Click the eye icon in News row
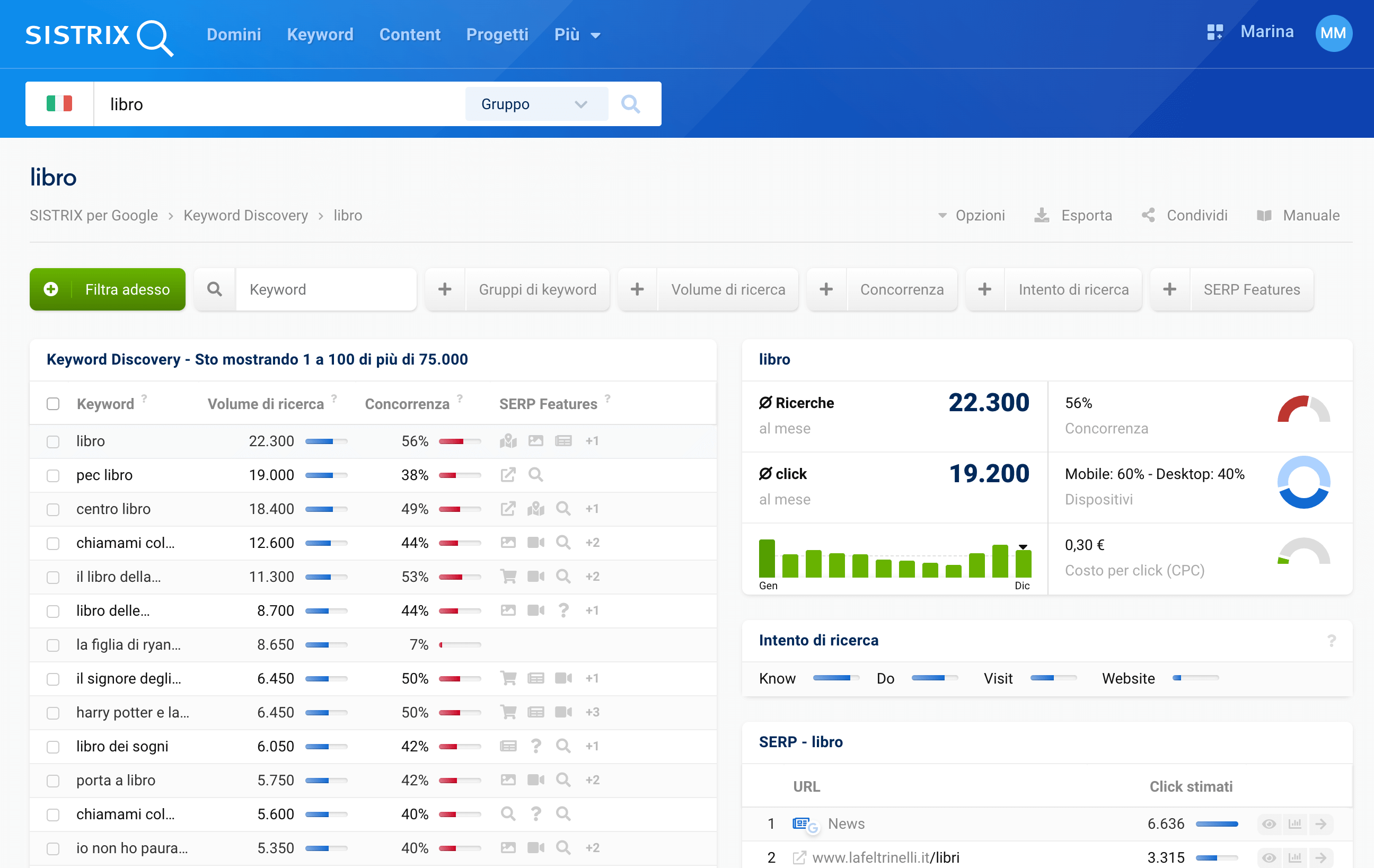Image resolution: width=1374 pixels, height=868 pixels. coord(1269,823)
